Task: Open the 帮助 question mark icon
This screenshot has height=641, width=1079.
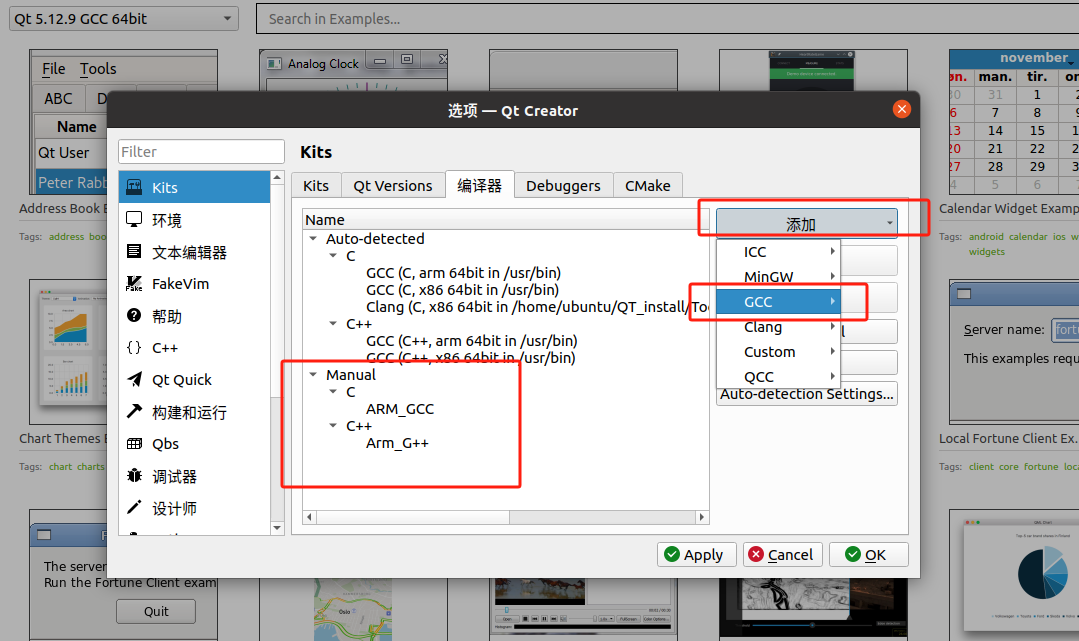Action: tap(134, 316)
